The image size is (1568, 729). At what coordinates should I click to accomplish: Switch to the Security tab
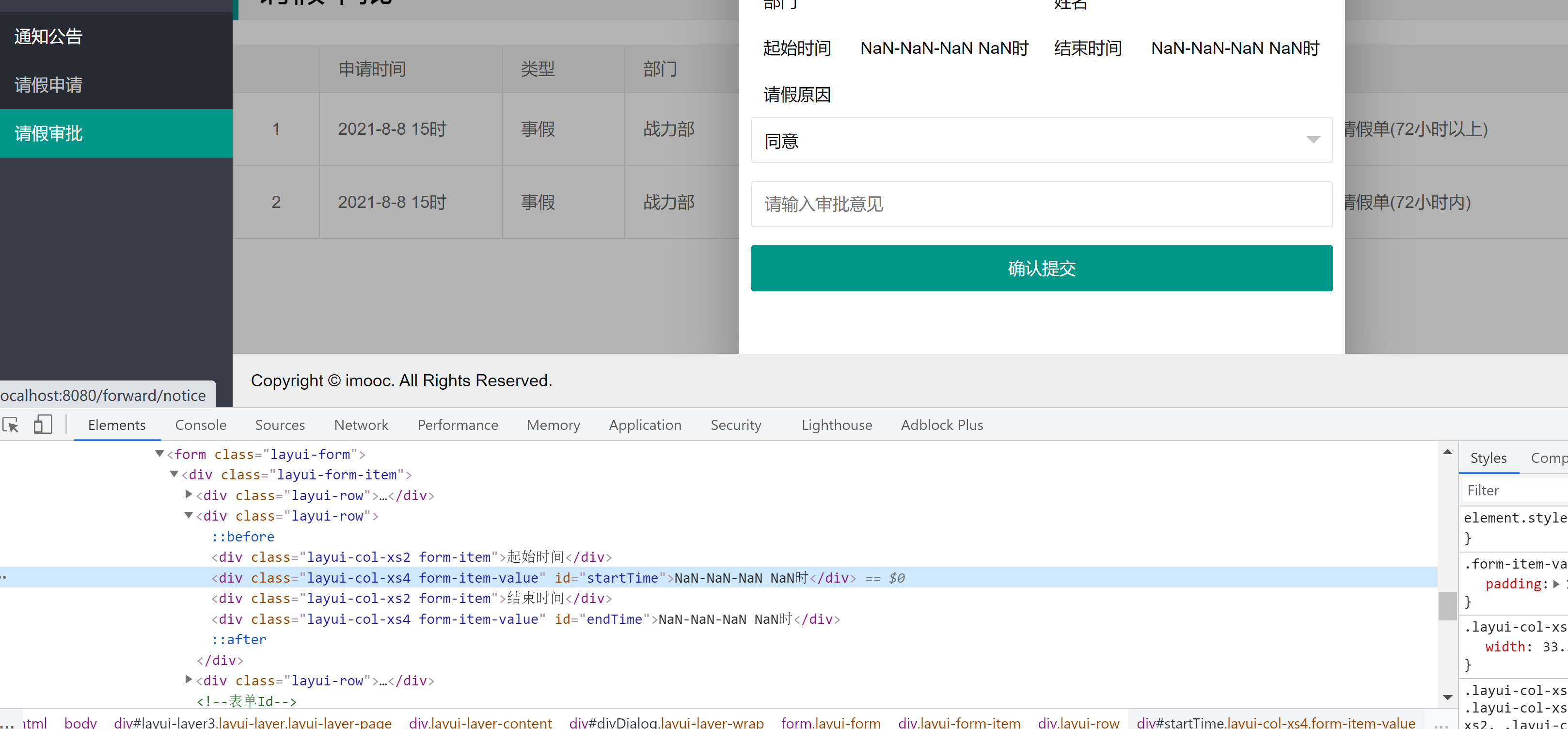[x=736, y=425]
